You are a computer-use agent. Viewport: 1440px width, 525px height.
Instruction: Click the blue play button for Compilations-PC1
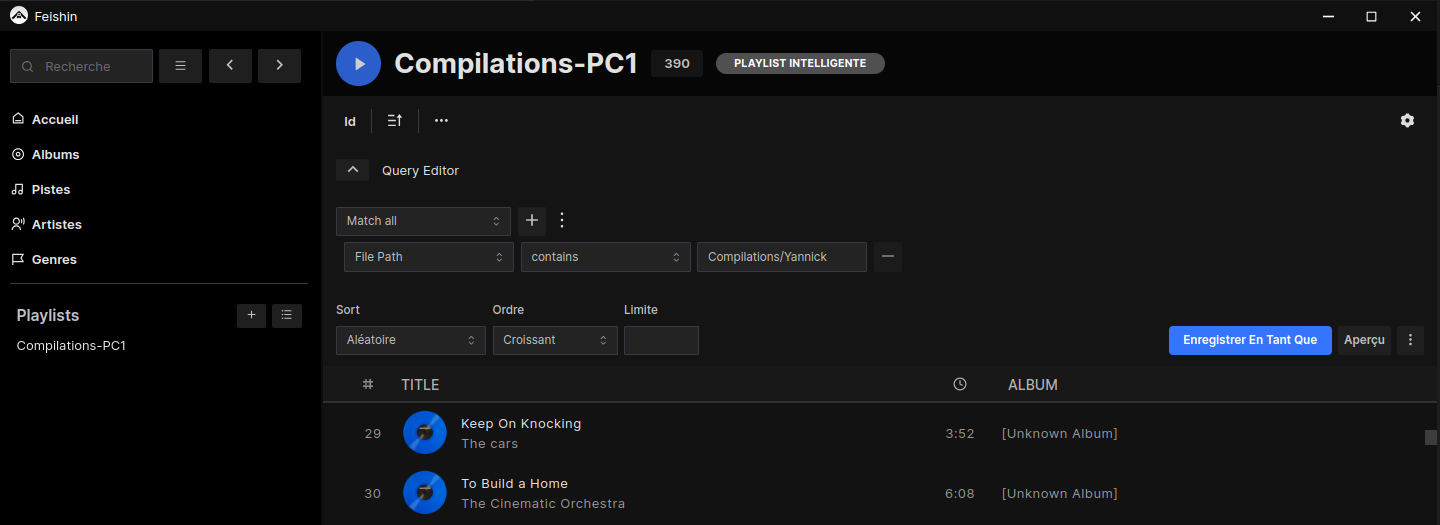[358, 64]
